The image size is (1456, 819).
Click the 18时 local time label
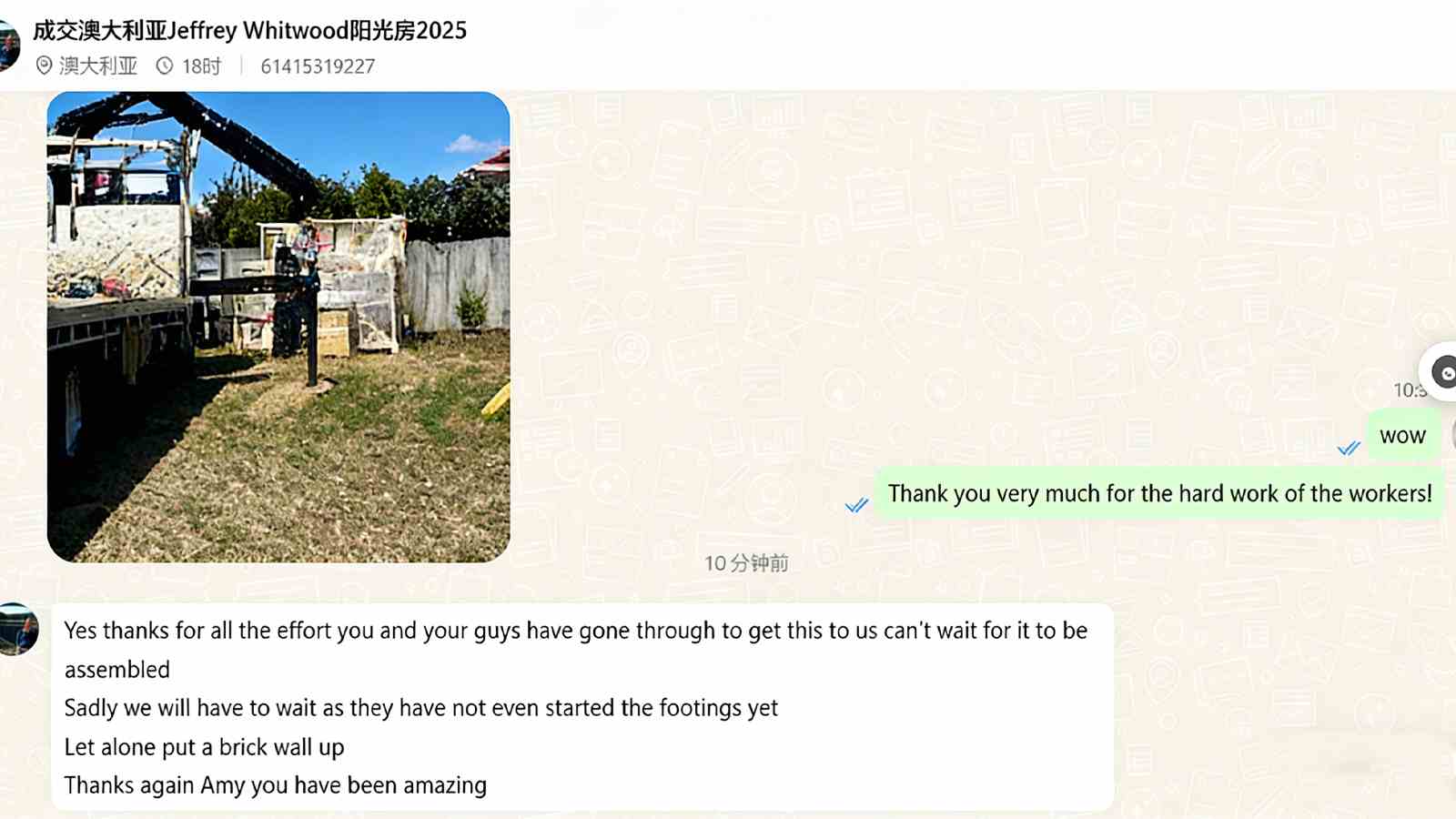201,66
